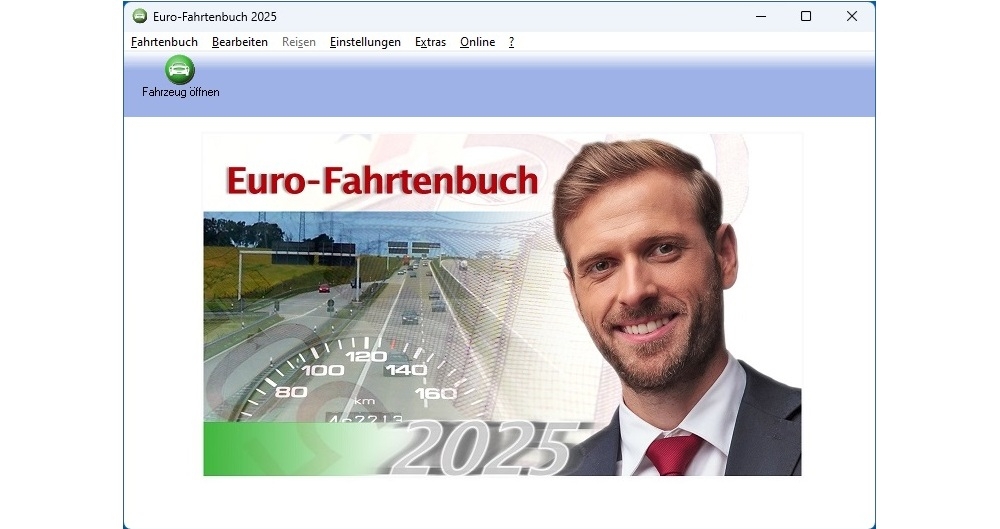Close the Euro-Fahrtenbuch 2025 window
The width and height of the screenshot is (1000, 529).
click(851, 17)
